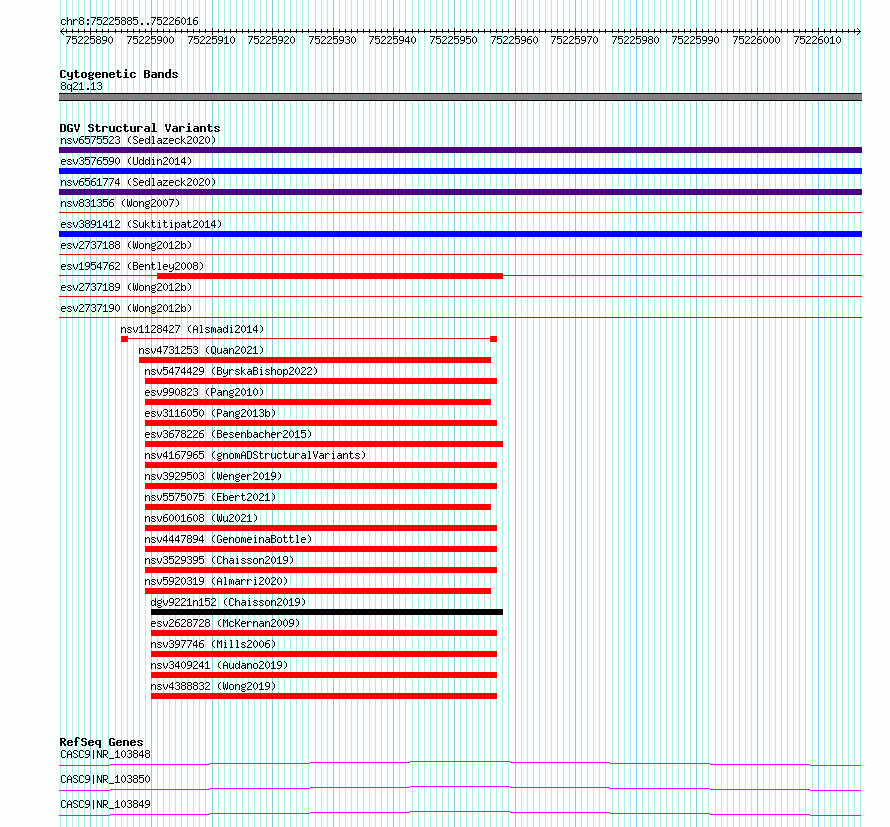Select variant esv3576590 (Uddin2014)
The image size is (890, 827).
tap(126, 161)
